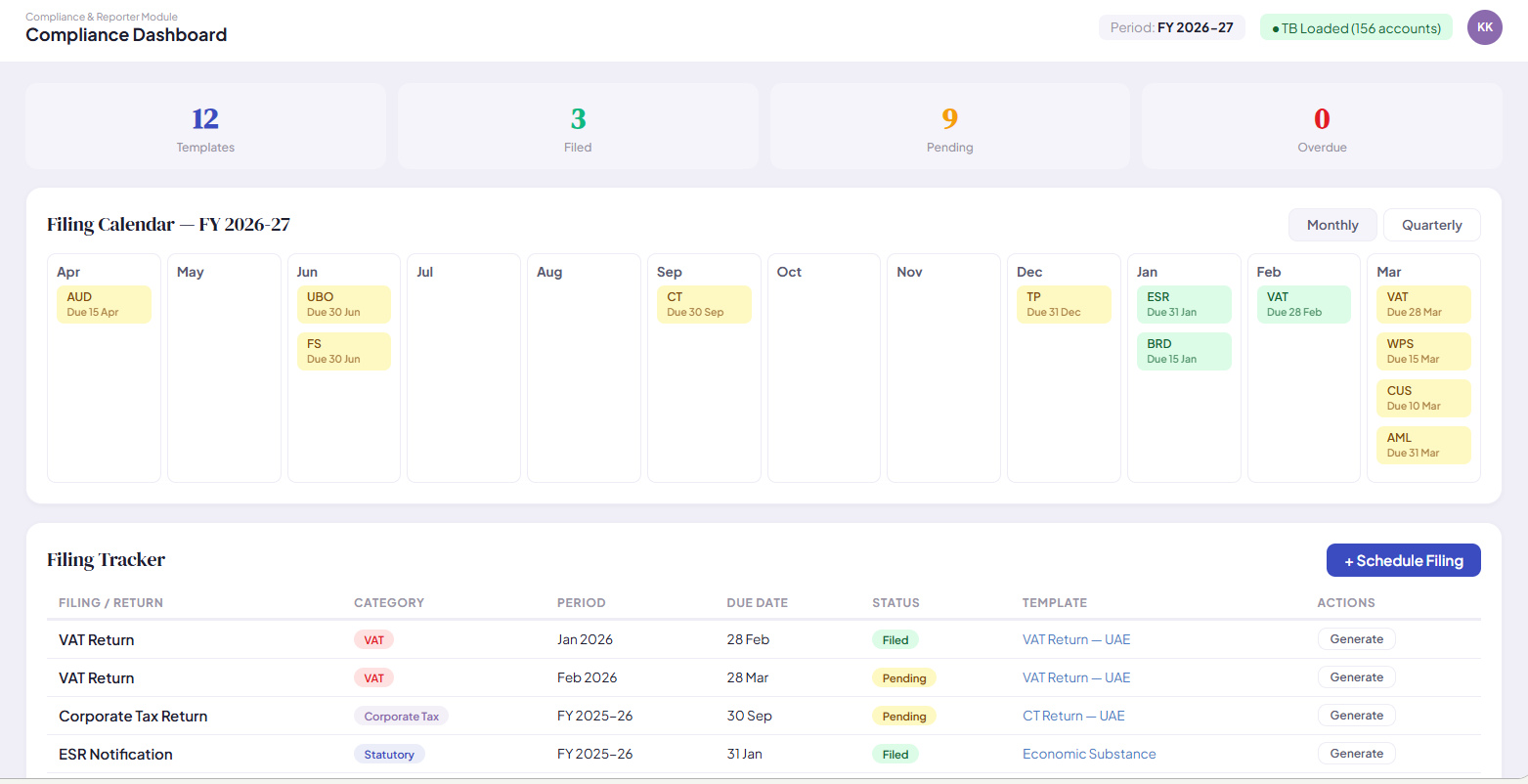Click the 31 Jan due date cell
The height and width of the screenshot is (784, 1528).
744,754
